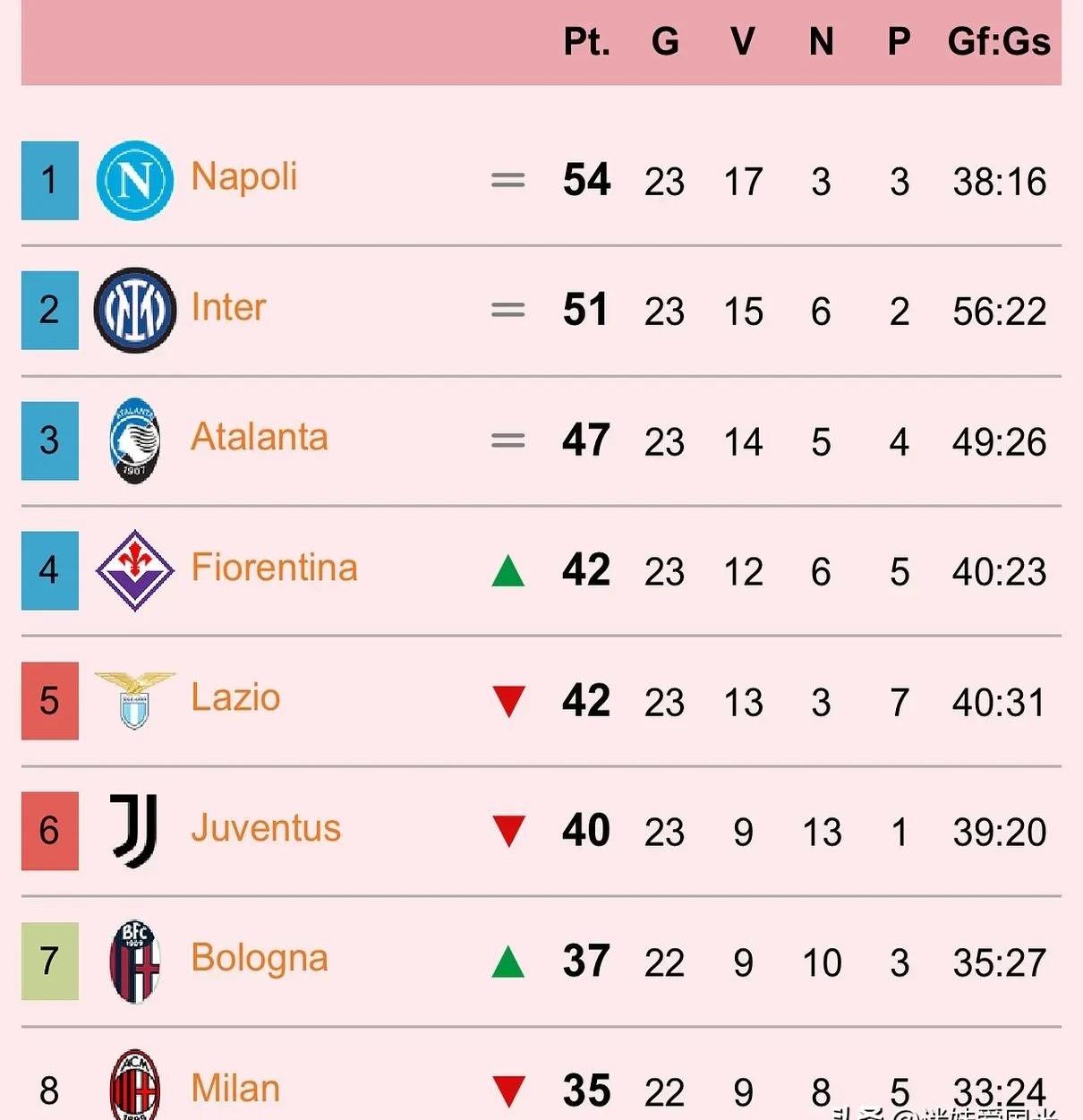Select the Bologna BFC badge
The height and width of the screenshot is (1120, 1083).
click(x=134, y=961)
